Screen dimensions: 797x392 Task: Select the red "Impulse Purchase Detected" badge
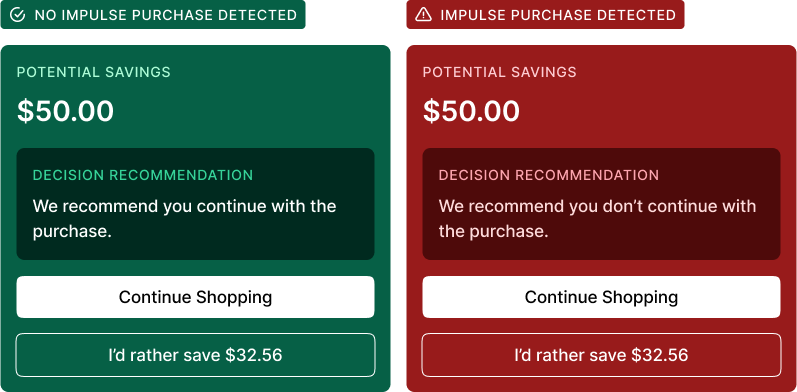[x=545, y=15]
